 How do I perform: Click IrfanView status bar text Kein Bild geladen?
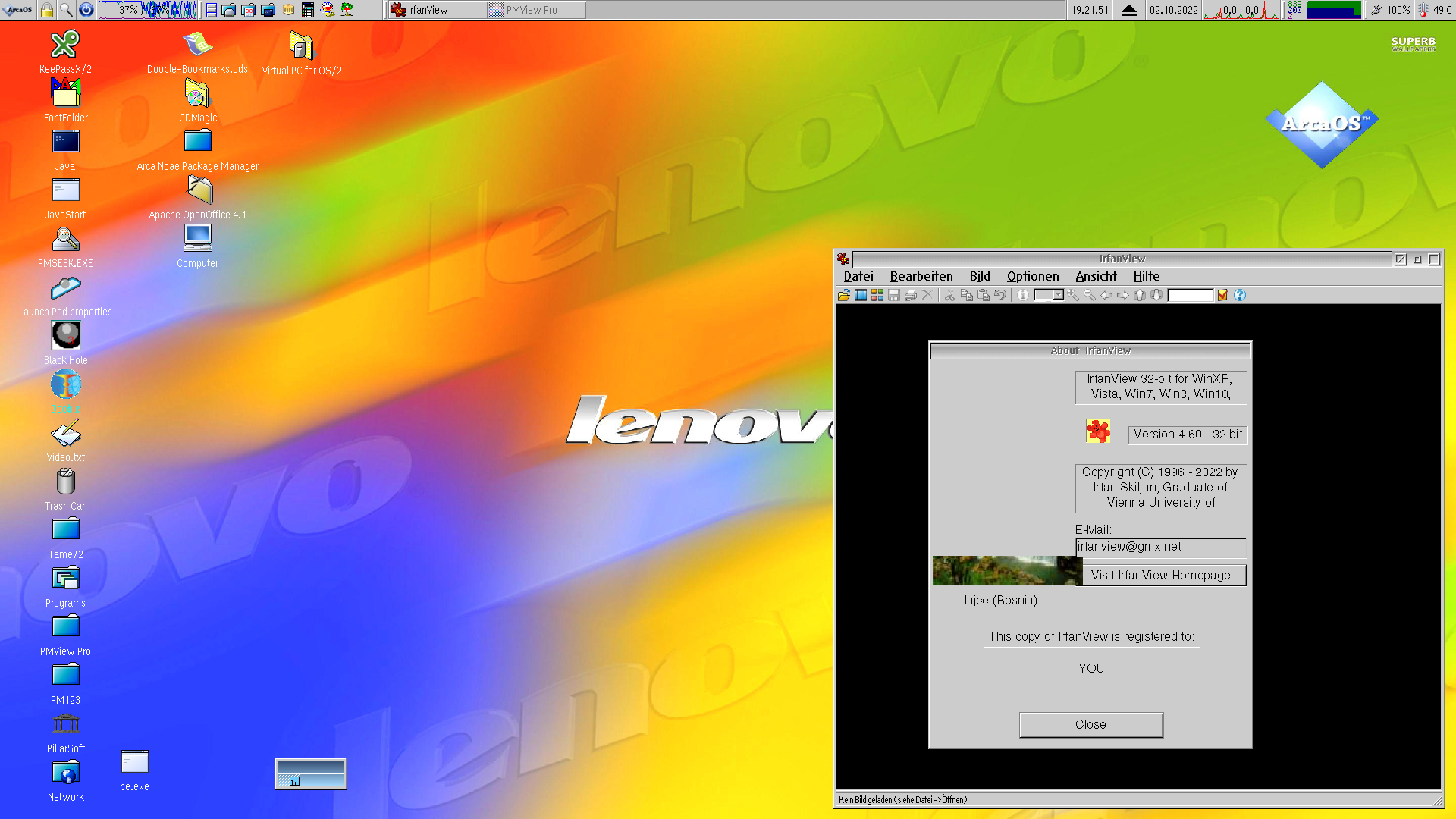click(x=902, y=800)
